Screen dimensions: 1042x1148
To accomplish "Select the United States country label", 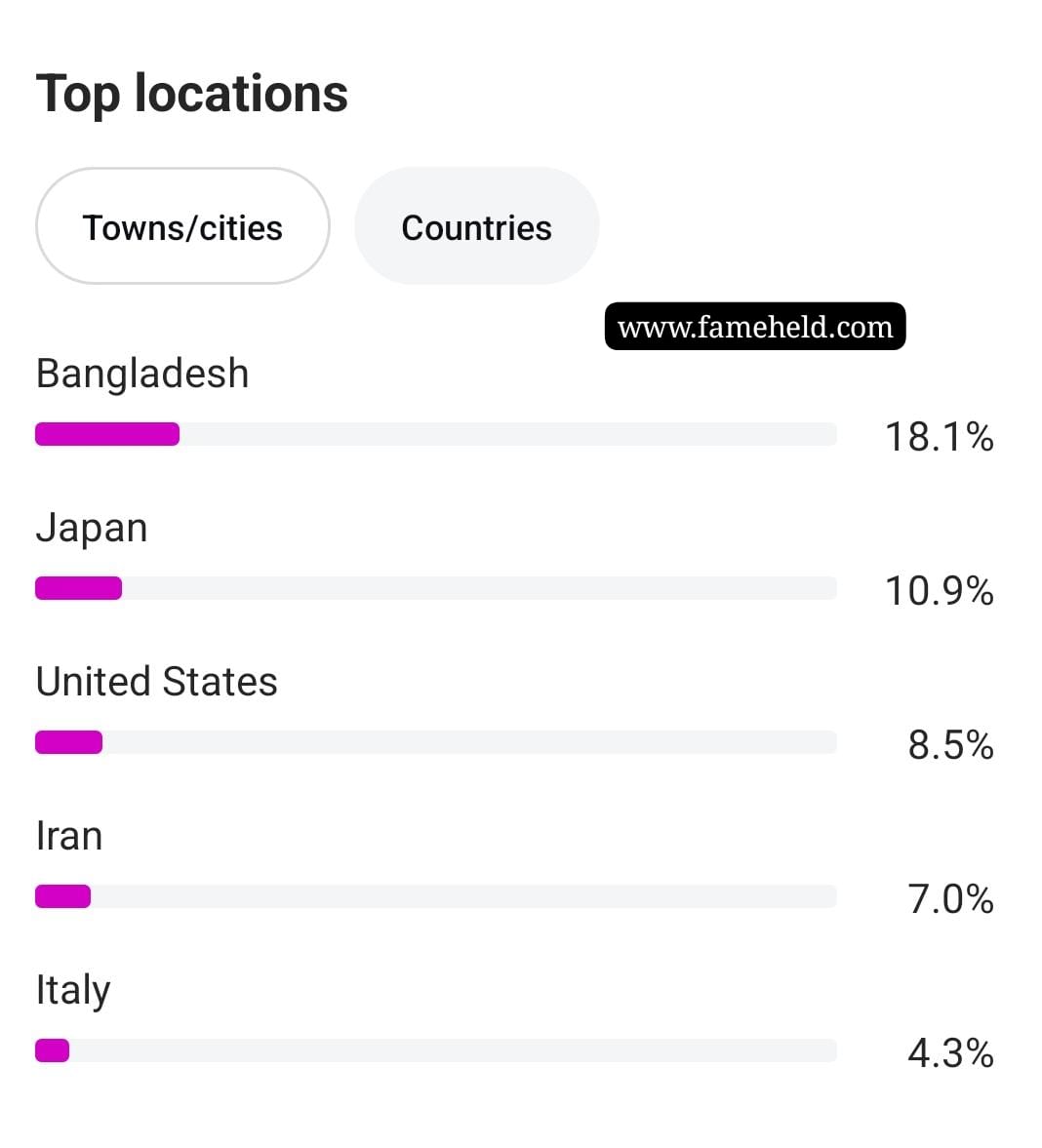I will click(157, 682).
